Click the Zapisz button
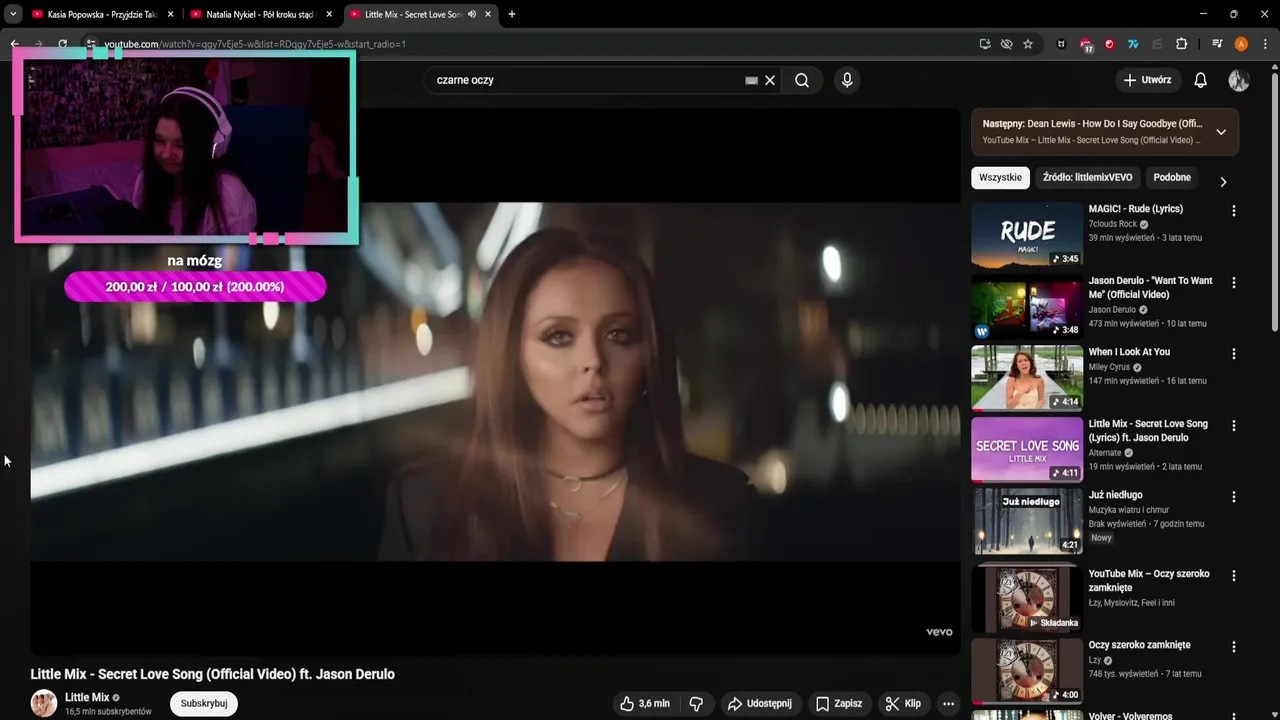Screen dimensions: 1280x720 point(838,704)
